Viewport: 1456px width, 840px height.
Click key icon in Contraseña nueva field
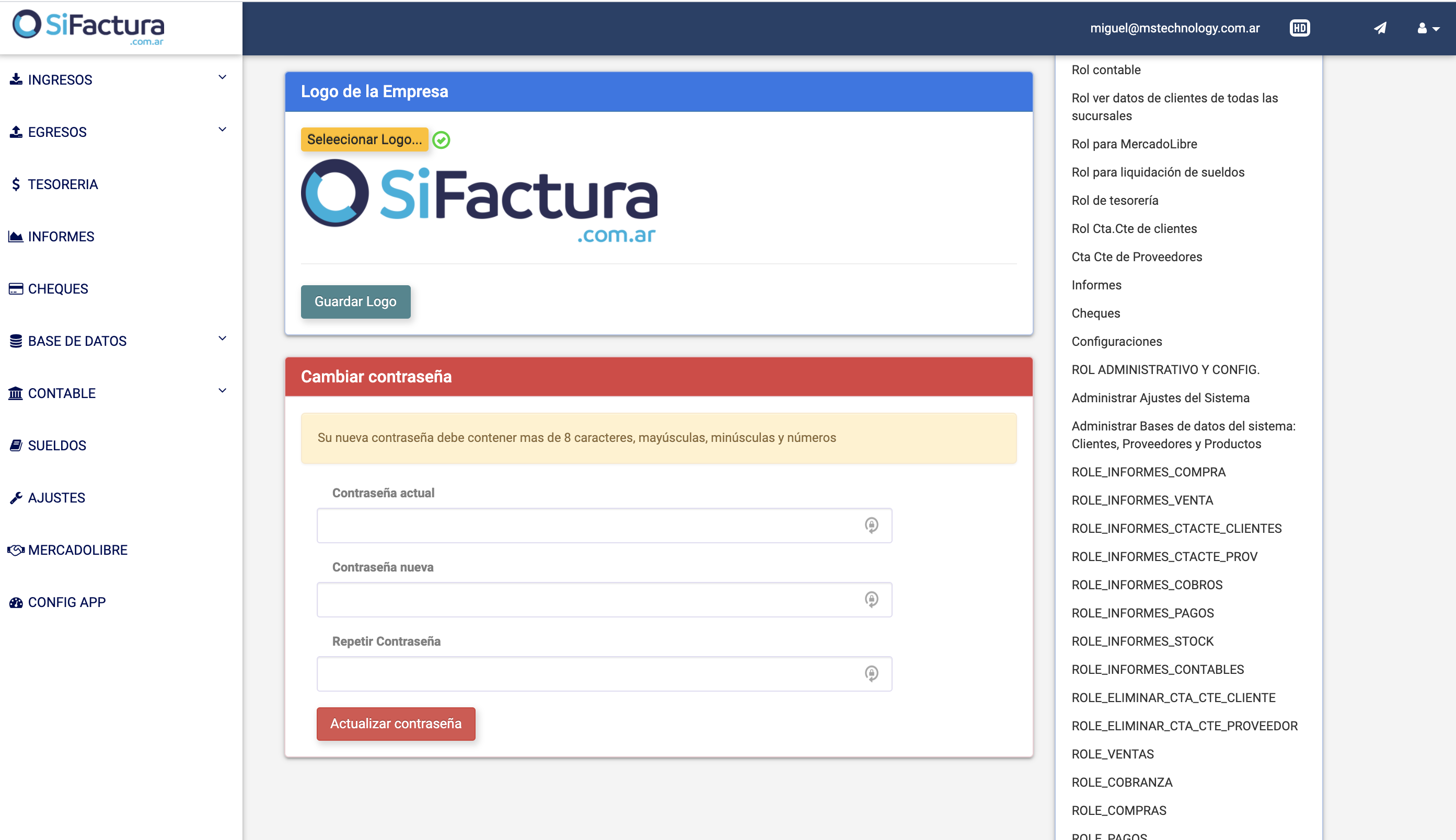[x=871, y=599]
